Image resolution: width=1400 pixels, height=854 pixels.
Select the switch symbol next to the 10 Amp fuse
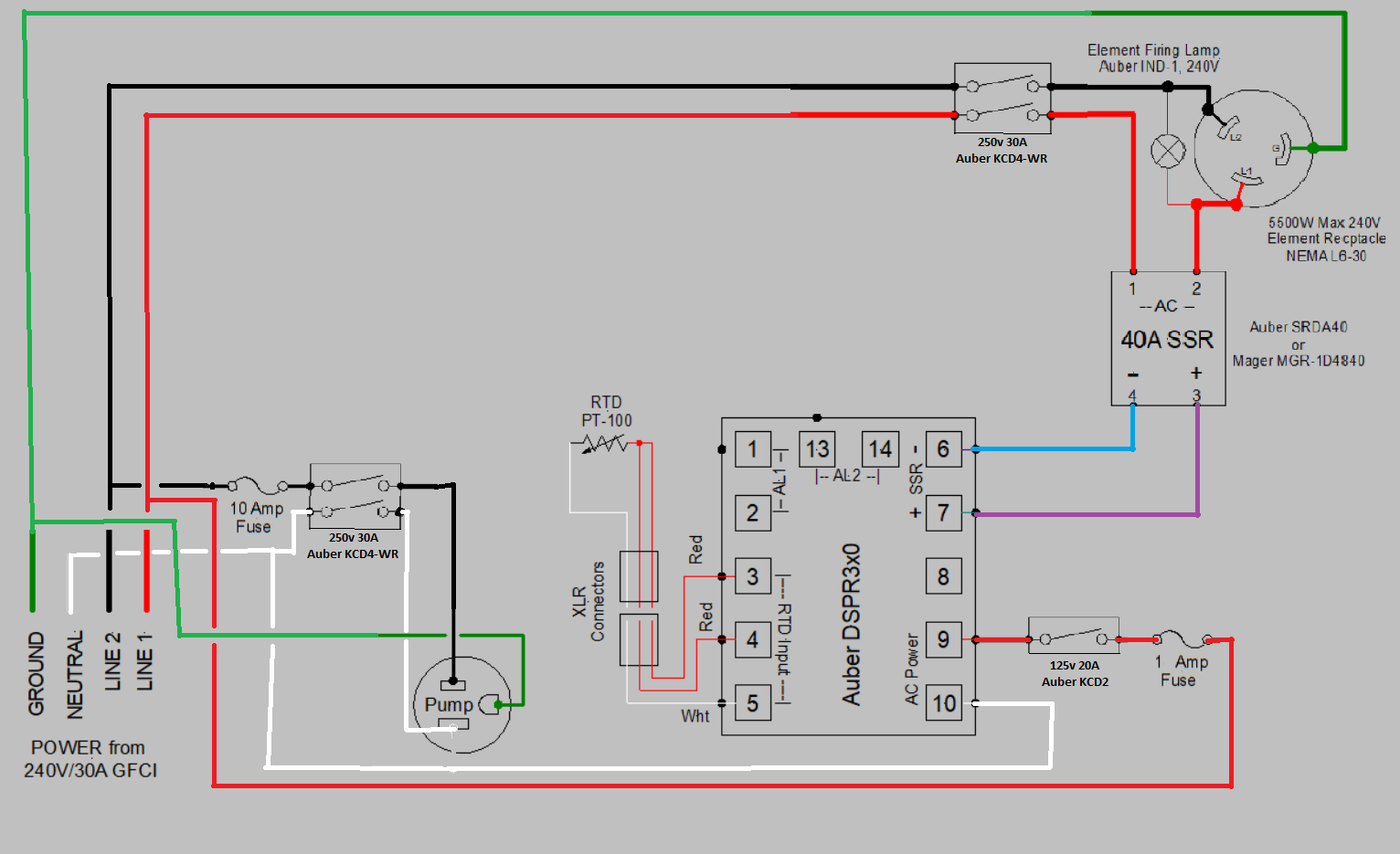tap(355, 496)
